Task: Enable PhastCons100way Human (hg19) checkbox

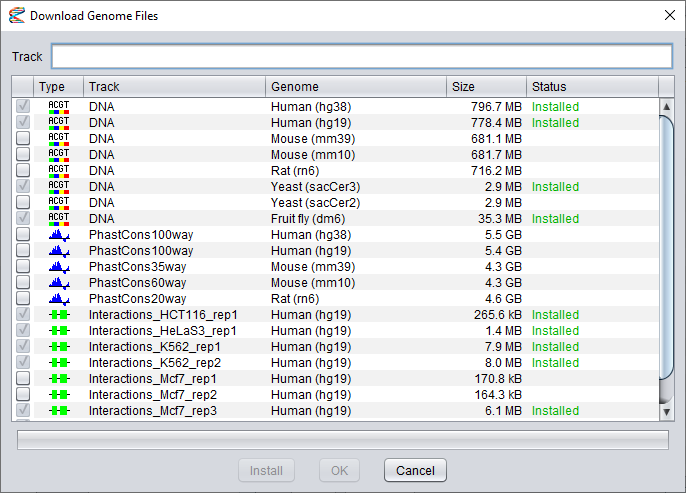Action: point(23,251)
